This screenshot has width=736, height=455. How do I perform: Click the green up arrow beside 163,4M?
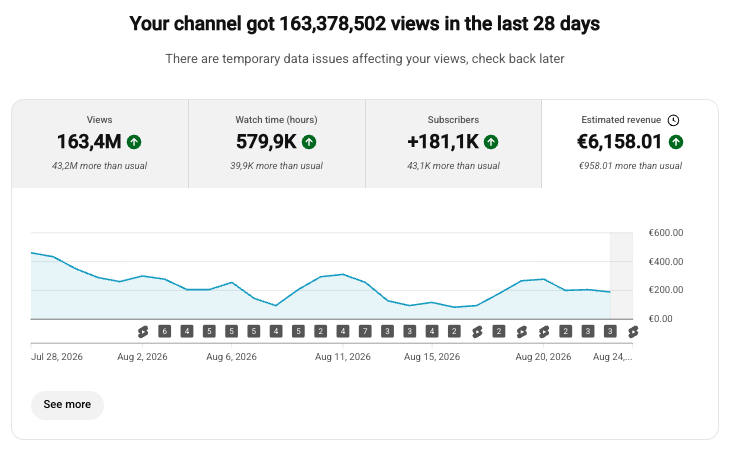134,142
